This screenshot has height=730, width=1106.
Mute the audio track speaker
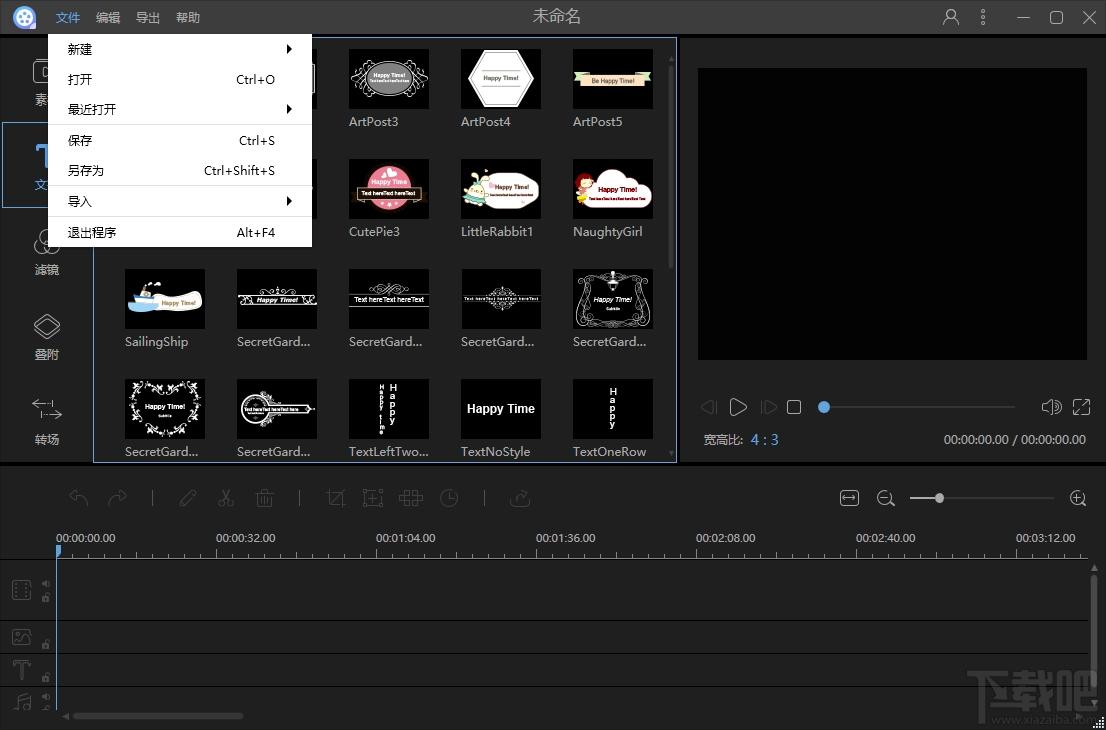point(46,696)
